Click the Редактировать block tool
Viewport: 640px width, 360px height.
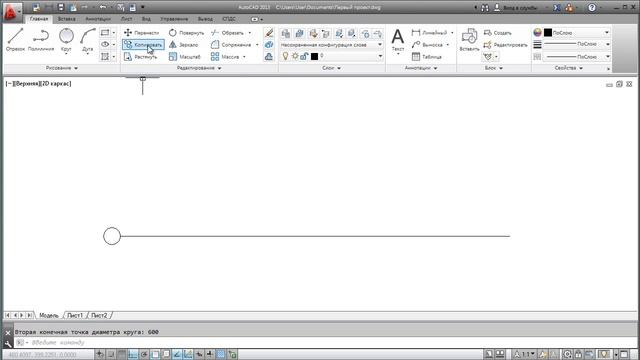tap(505, 45)
